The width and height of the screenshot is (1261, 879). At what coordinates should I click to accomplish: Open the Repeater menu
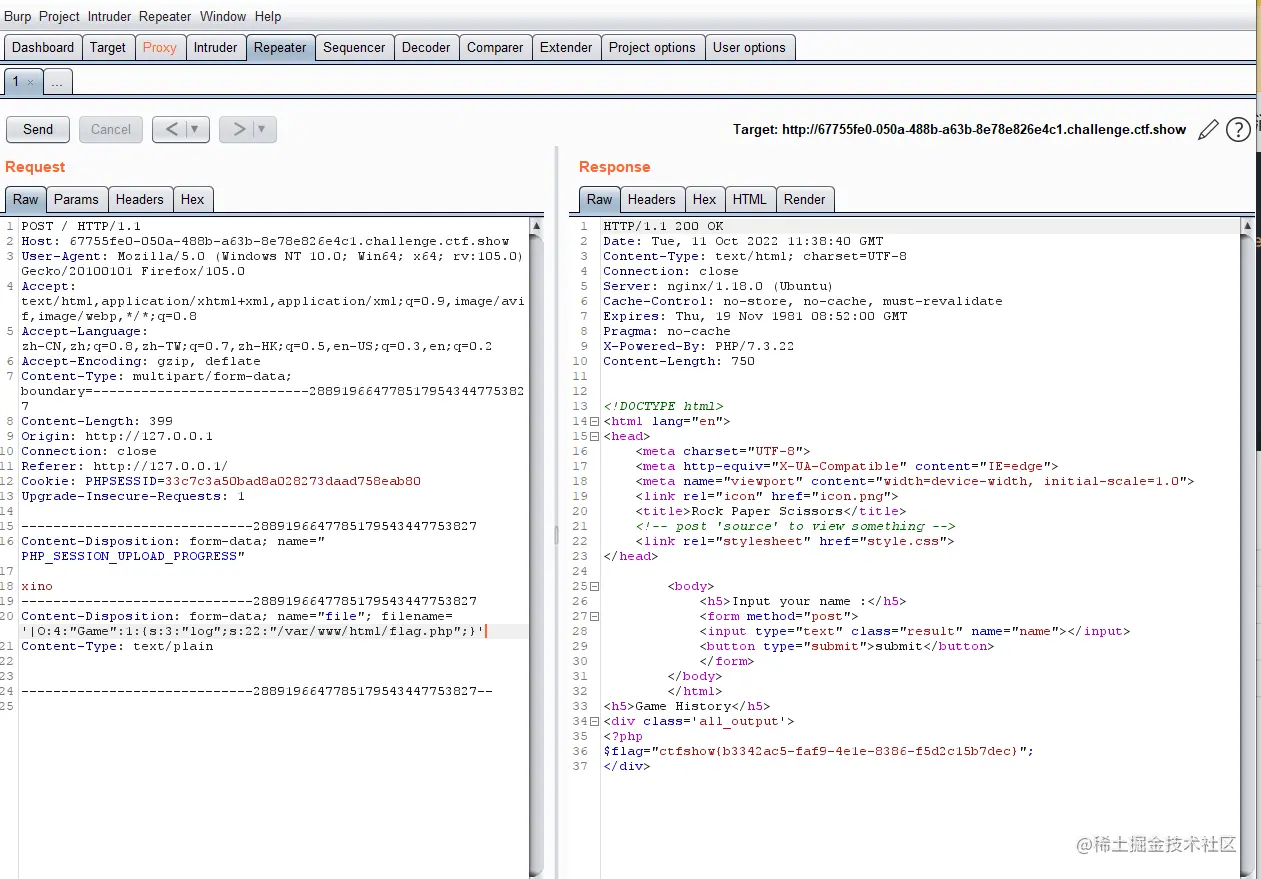(x=165, y=16)
